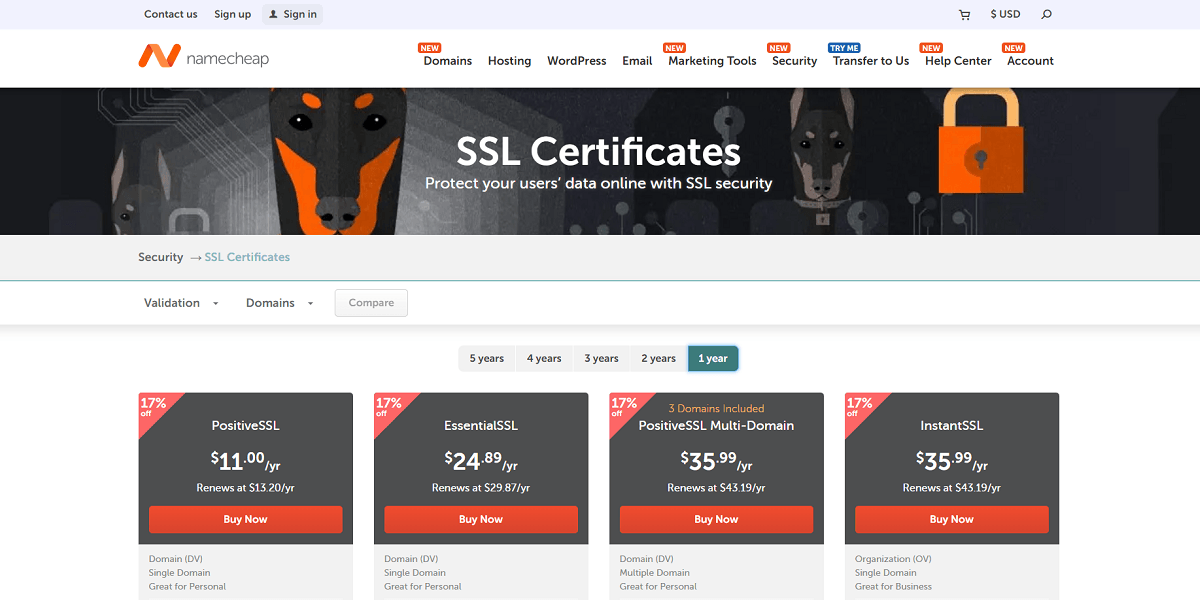Screen dimensions: 1200x600
Task: Click the InstantSSL card title
Action: click(x=952, y=425)
